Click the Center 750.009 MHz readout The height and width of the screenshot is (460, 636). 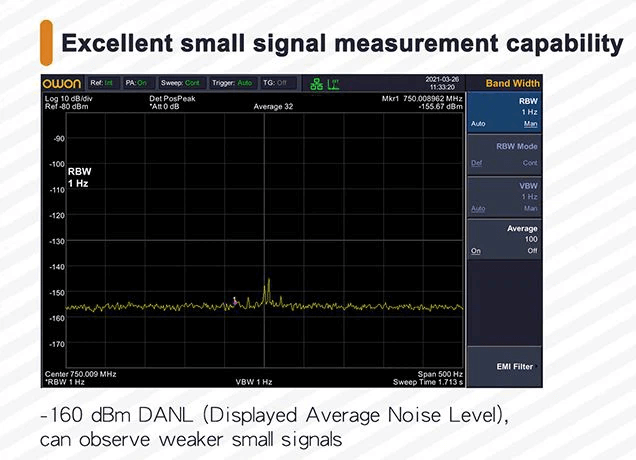pyautogui.click(x=81, y=374)
